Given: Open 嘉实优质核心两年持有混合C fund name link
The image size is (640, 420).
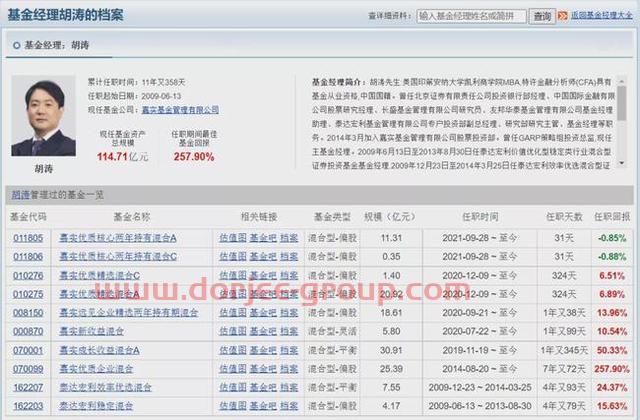Looking at the screenshot, I should tap(118, 257).
